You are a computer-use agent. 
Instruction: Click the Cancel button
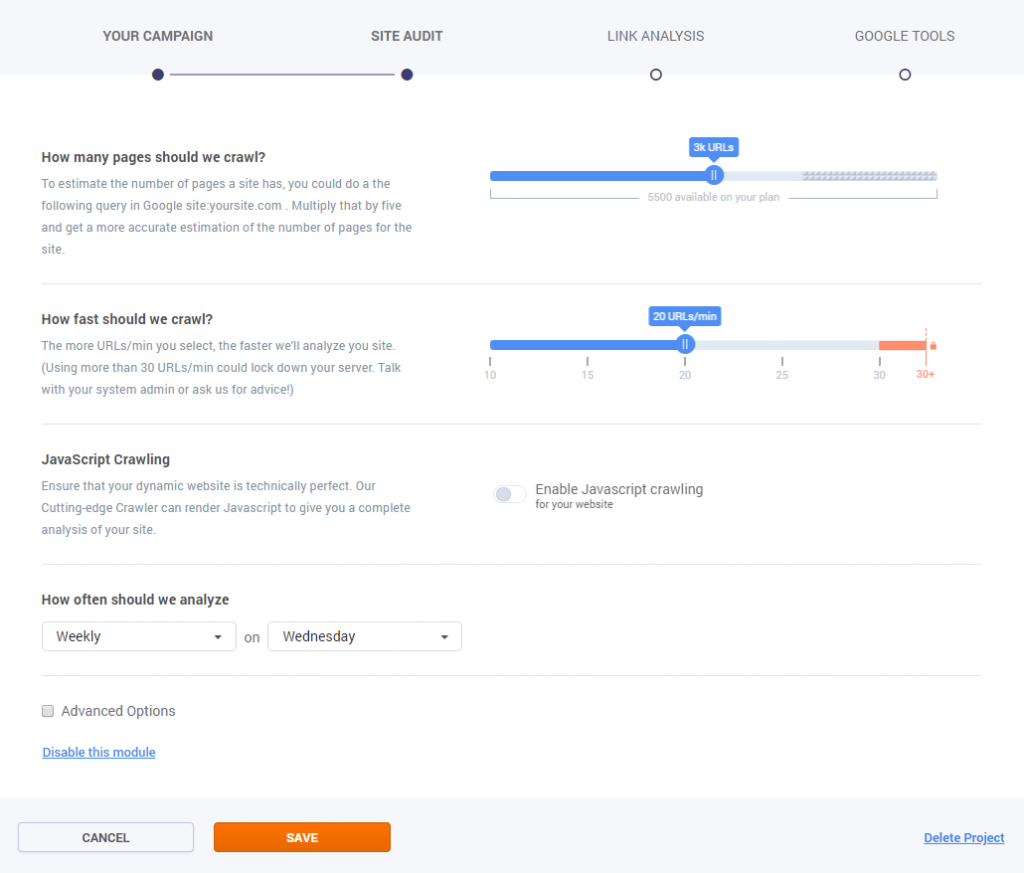(106, 837)
